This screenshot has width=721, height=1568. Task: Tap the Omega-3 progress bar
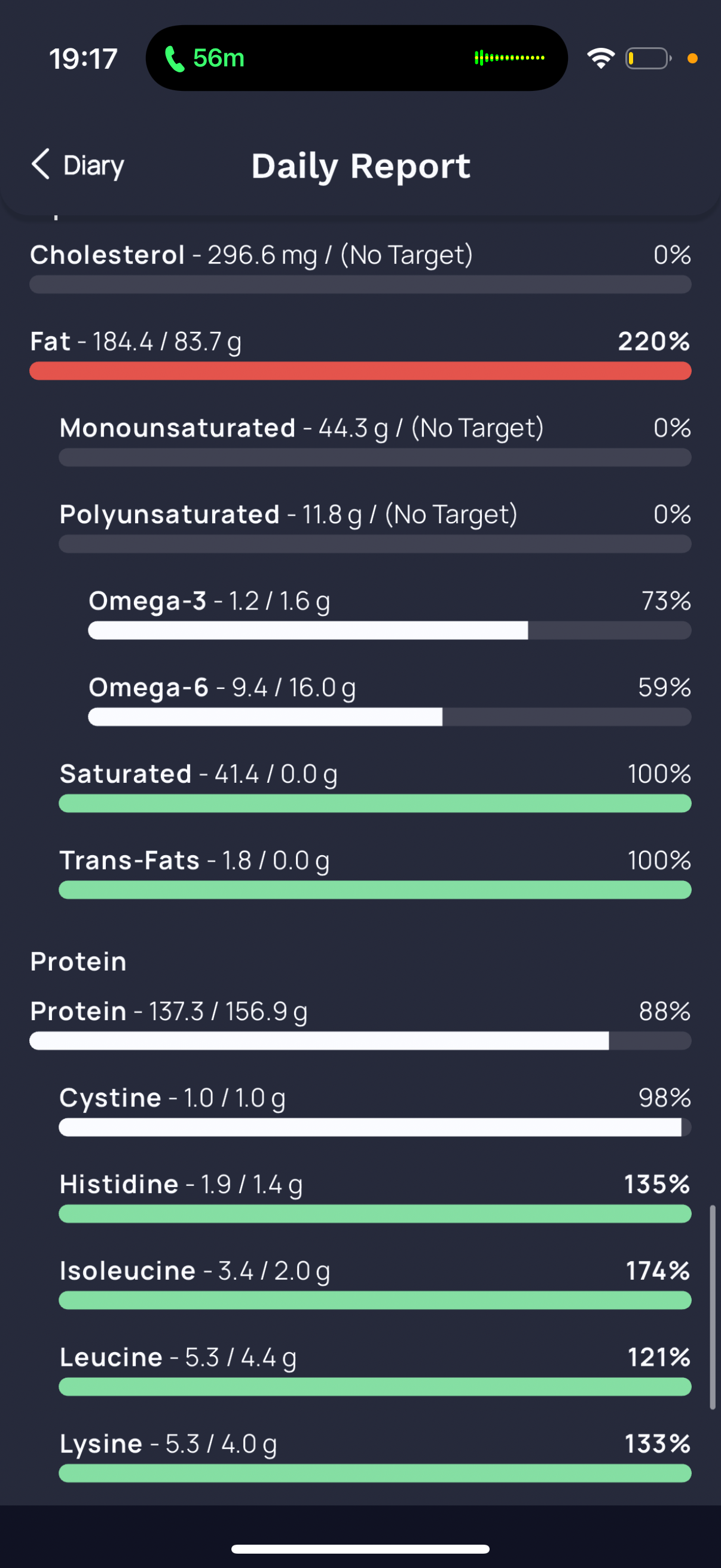389,630
